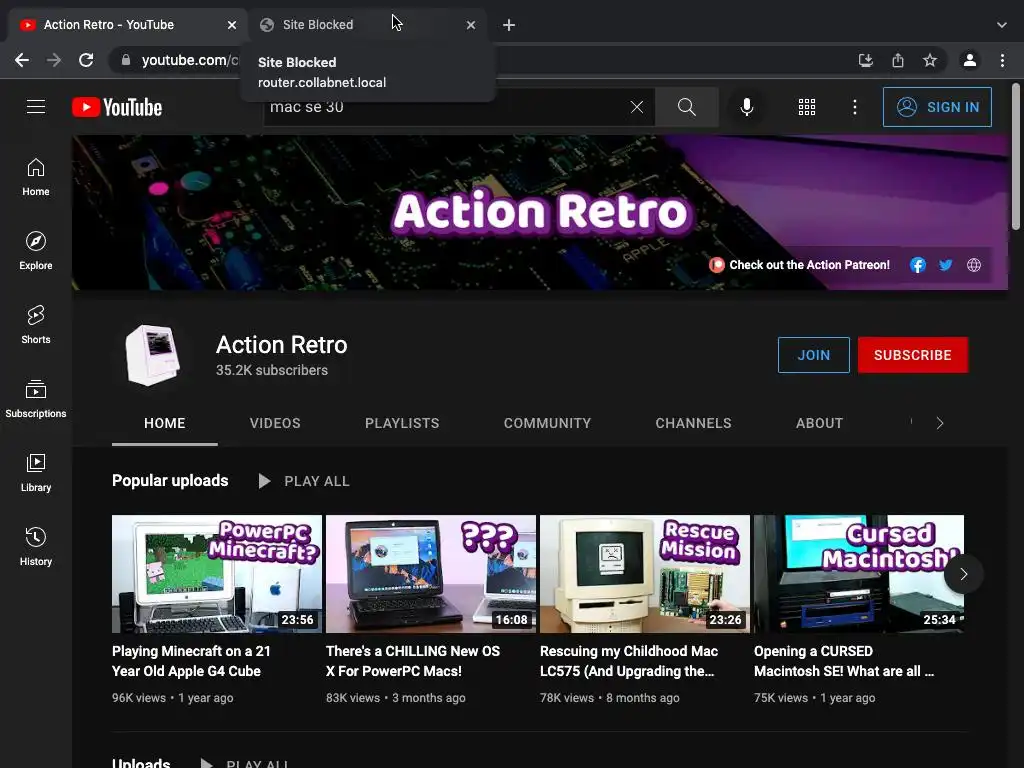Open the YouTube hamburger guide menu
Viewport: 1024px width, 768px height.
(36, 106)
